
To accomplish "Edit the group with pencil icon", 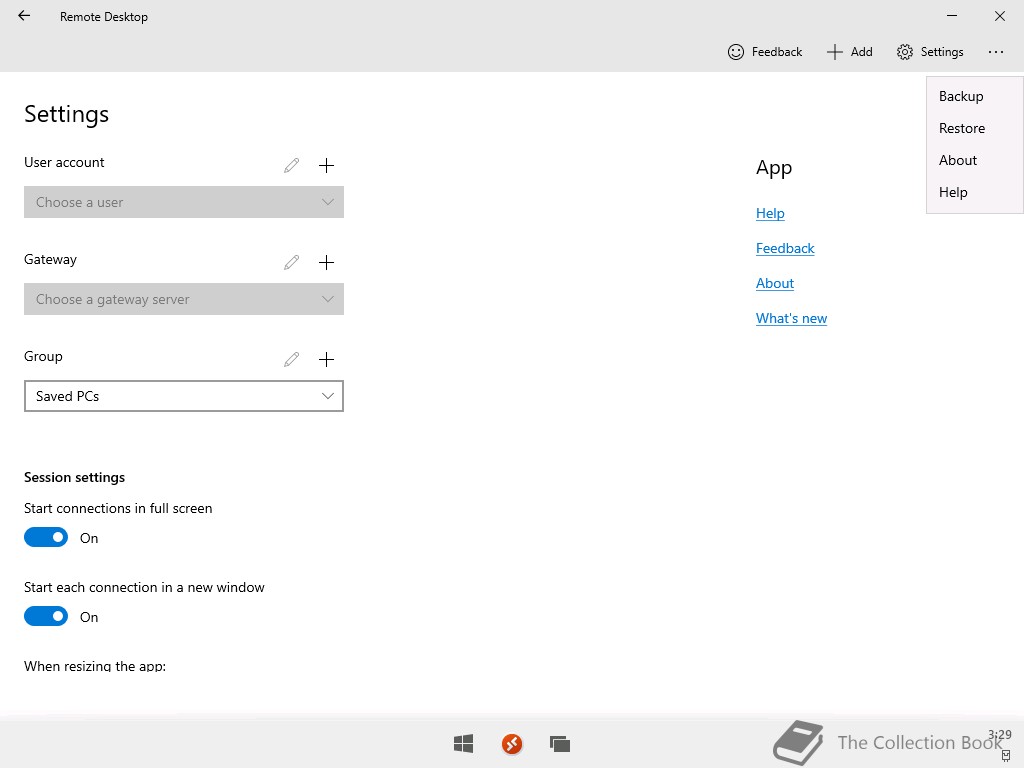I will [291, 359].
